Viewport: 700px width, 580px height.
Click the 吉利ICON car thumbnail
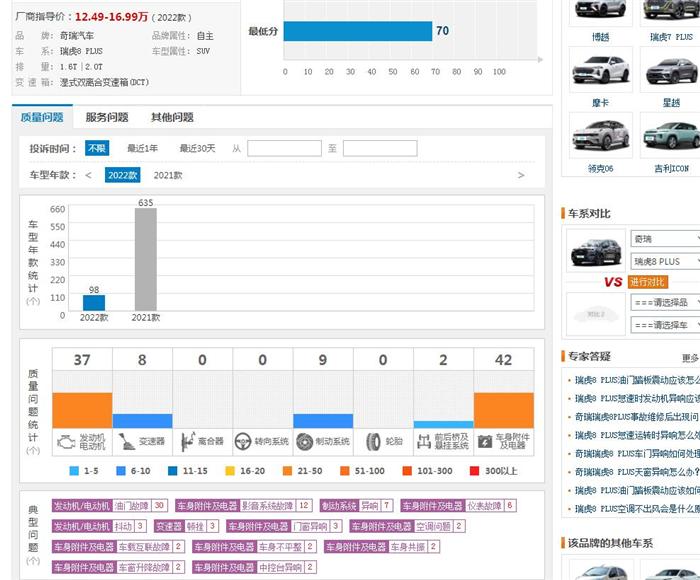tap(671, 135)
